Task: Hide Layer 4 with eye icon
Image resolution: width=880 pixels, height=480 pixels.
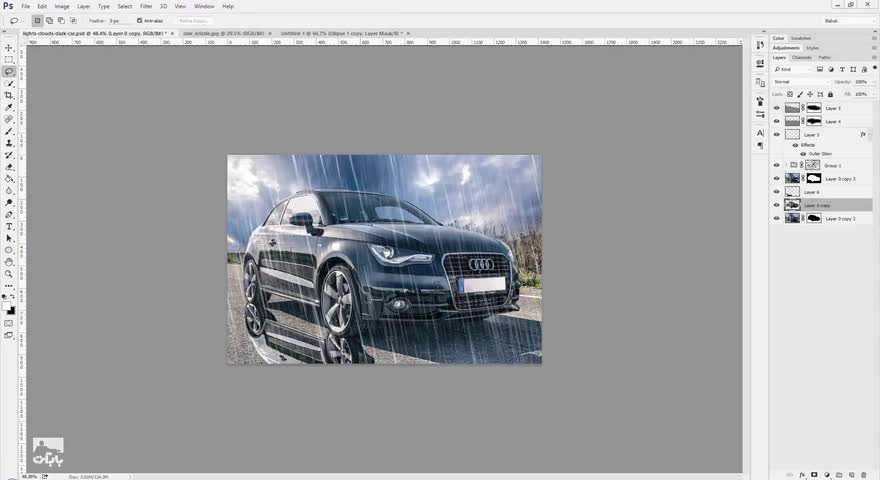Action: click(777, 121)
